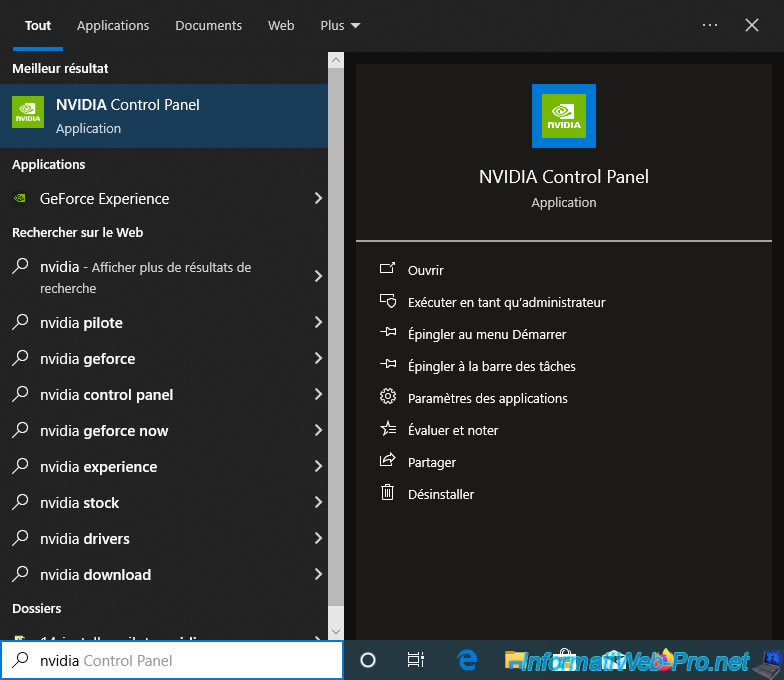This screenshot has width=784, height=680.
Task: Open File Explorer from the taskbar
Action: pyautogui.click(x=515, y=660)
